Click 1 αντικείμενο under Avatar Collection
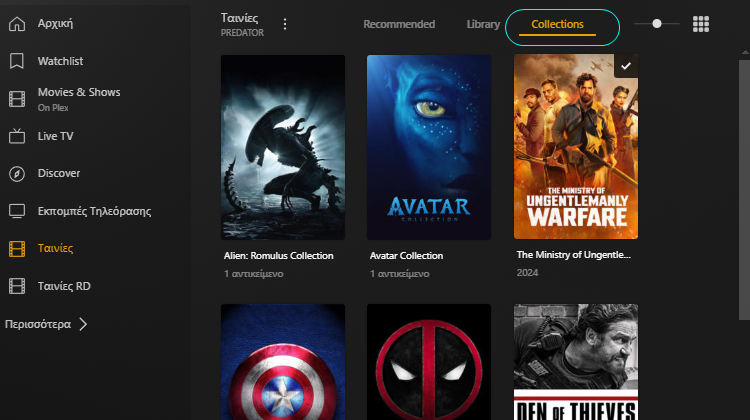Image resolution: width=750 pixels, height=420 pixels. 399,274
